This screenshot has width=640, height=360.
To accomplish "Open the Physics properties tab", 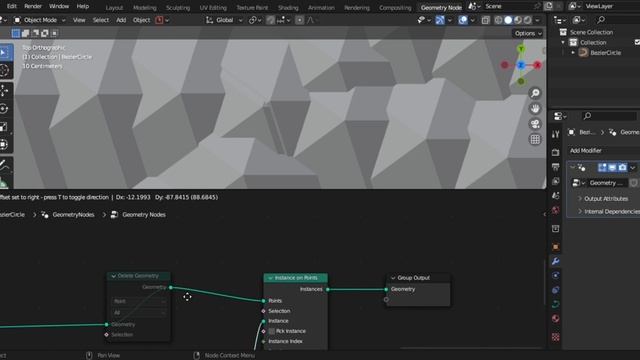I will [x=556, y=276].
